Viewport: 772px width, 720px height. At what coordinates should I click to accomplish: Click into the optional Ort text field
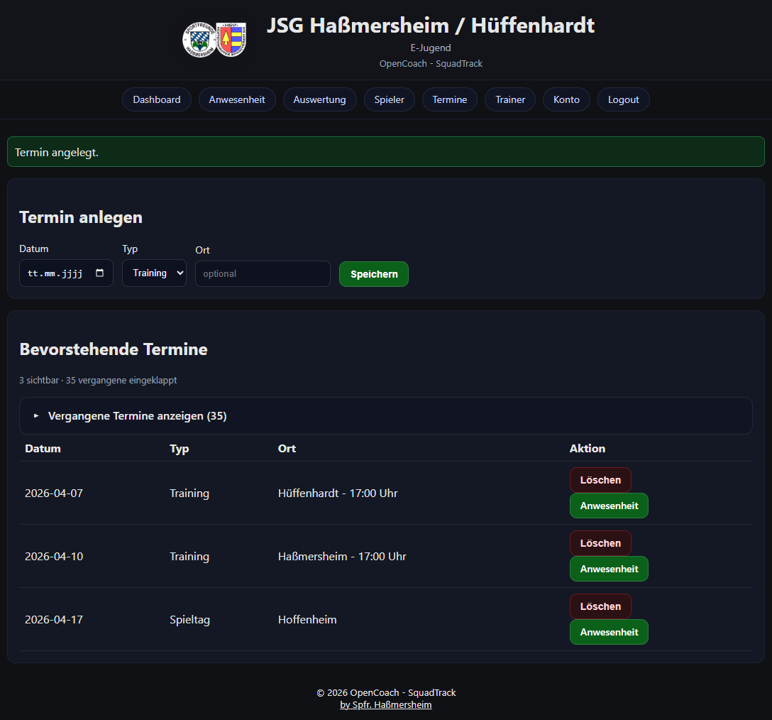click(x=262, y=273)
